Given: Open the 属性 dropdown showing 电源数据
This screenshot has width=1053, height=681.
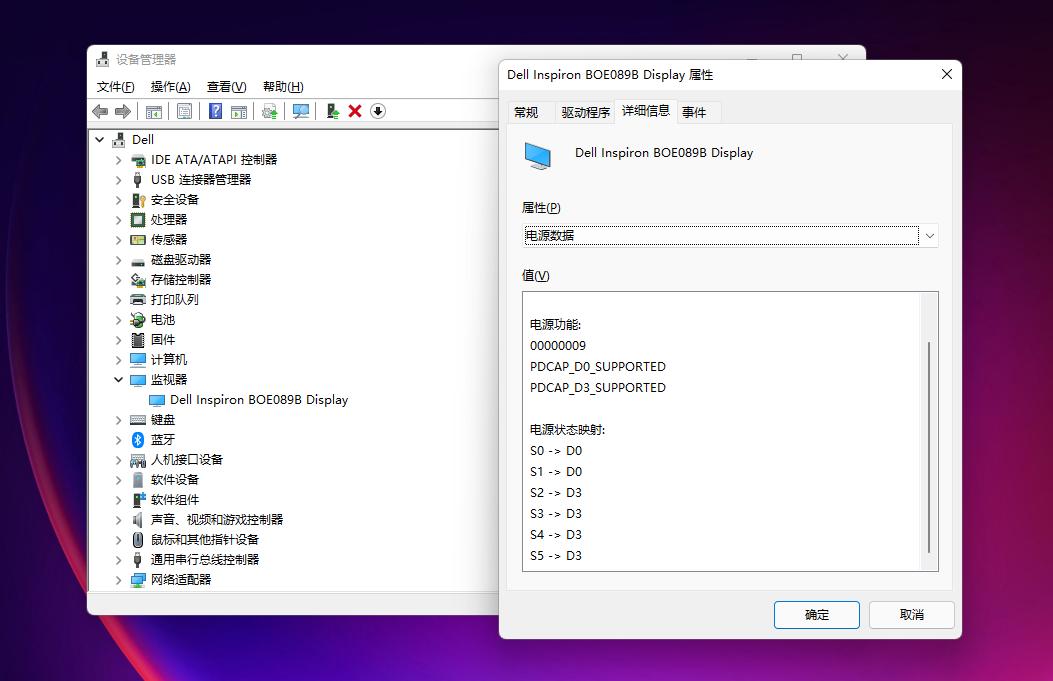Looking at the screenshot, I should (730, 236).
